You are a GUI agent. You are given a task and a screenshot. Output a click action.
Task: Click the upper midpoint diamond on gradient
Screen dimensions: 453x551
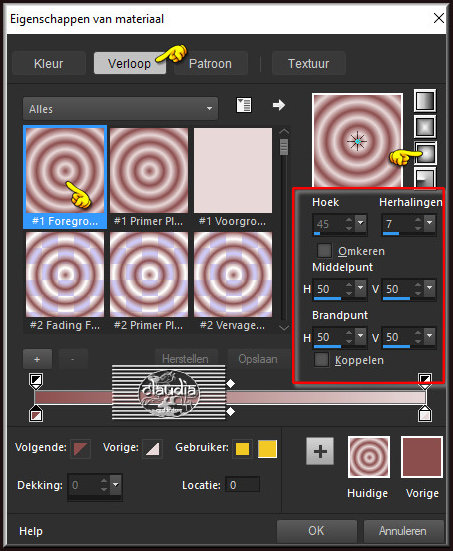pyautogui.click(x=231, y=384)
